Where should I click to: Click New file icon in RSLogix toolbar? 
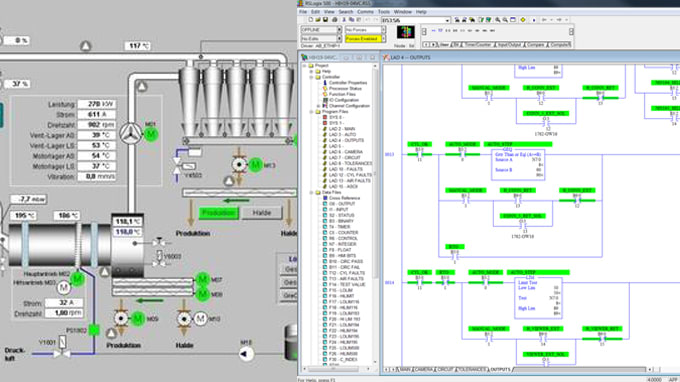311,20
